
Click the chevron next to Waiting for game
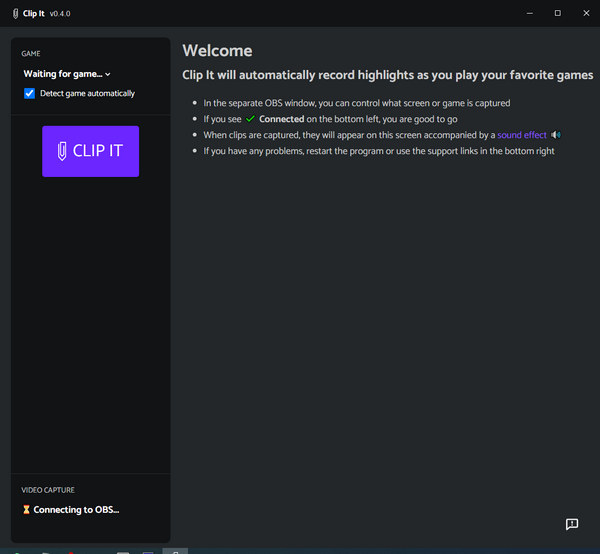pos(107,74)
